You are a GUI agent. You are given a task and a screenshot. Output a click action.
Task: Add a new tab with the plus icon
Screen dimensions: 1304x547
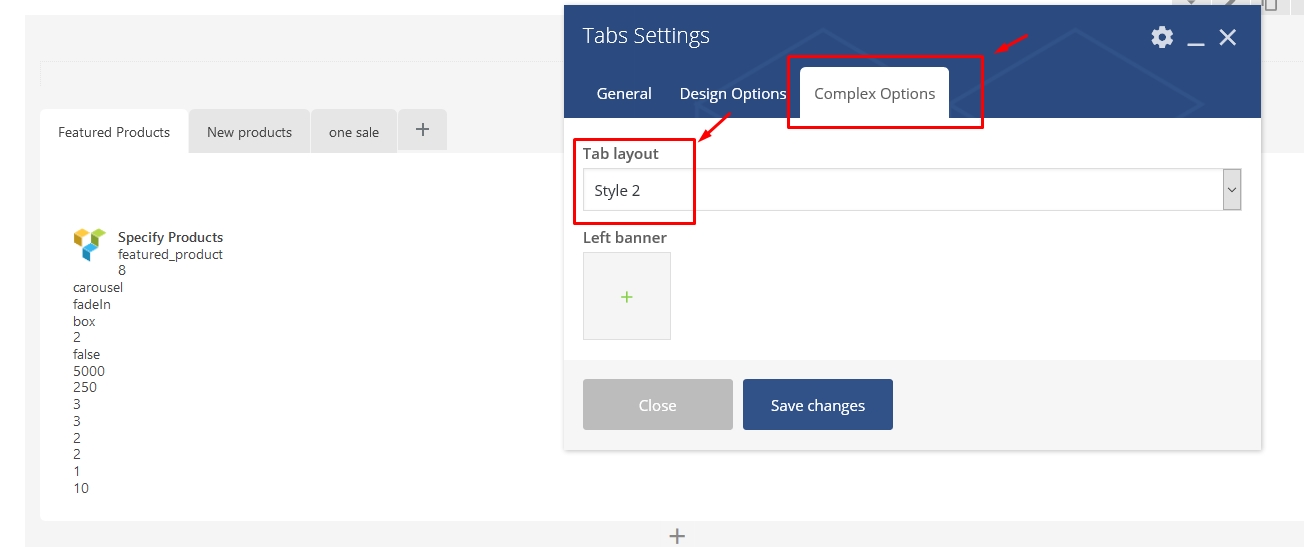click(x=422, y=130)
